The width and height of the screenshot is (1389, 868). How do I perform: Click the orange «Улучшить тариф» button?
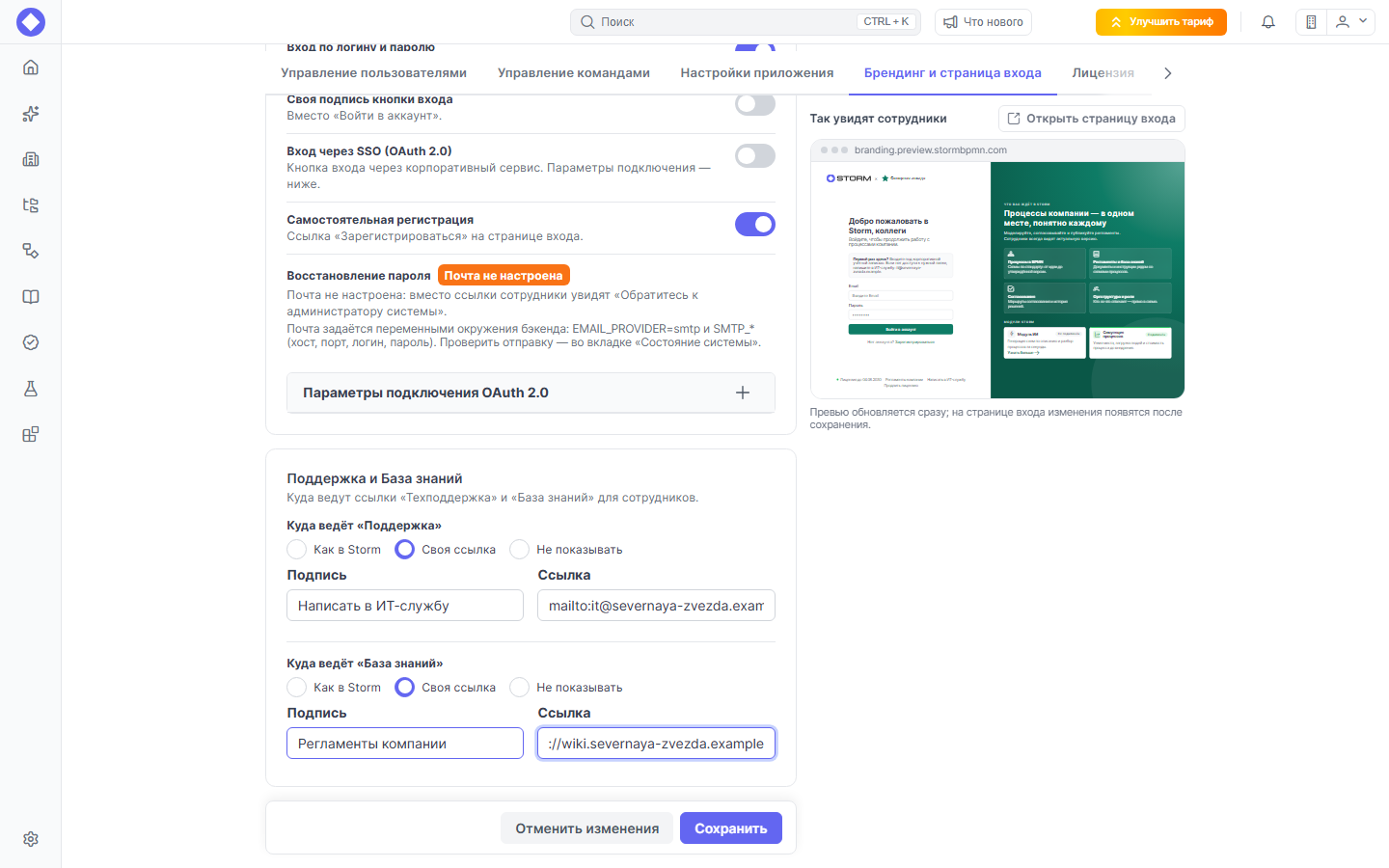tap(1161, 22)
